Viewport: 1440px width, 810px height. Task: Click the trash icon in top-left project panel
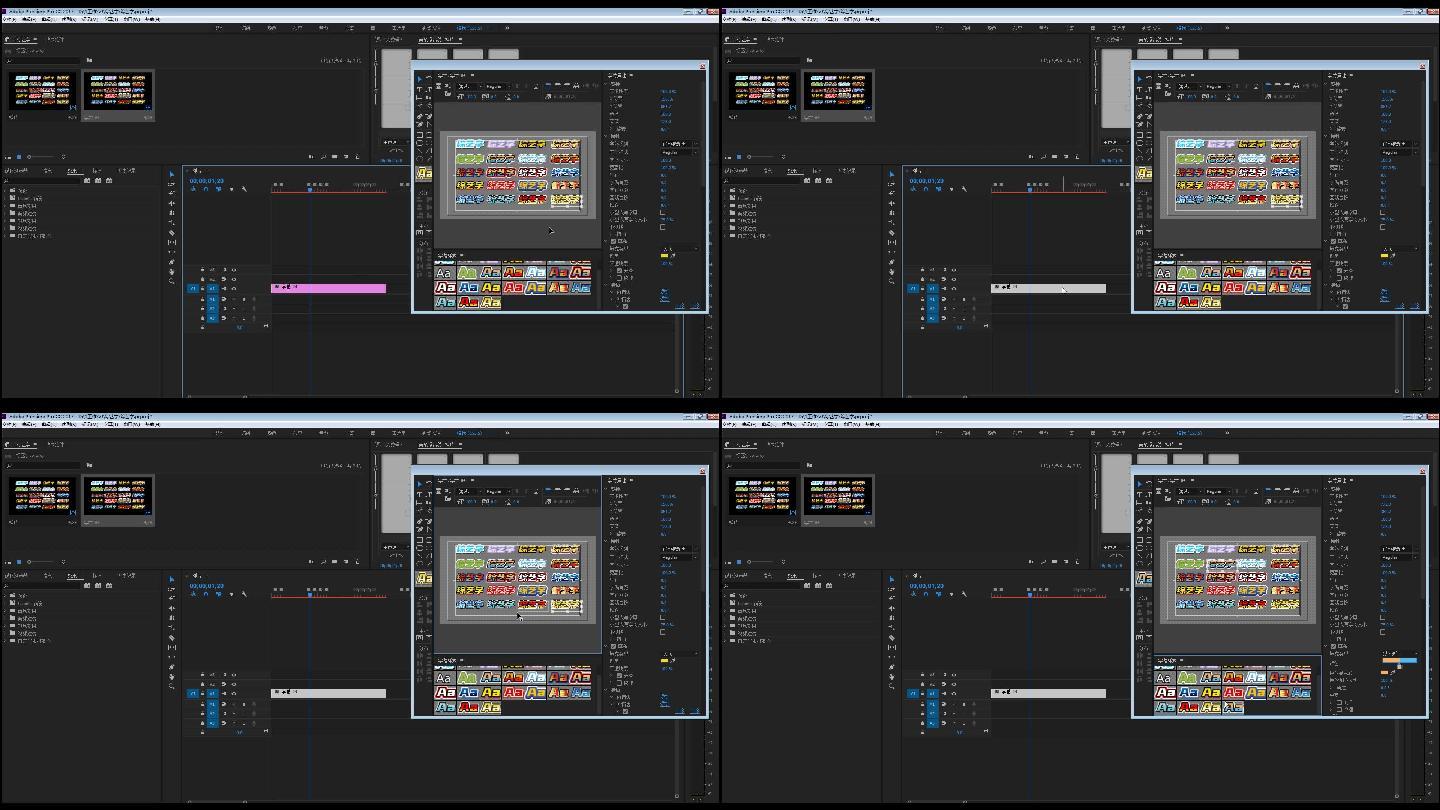357,156
